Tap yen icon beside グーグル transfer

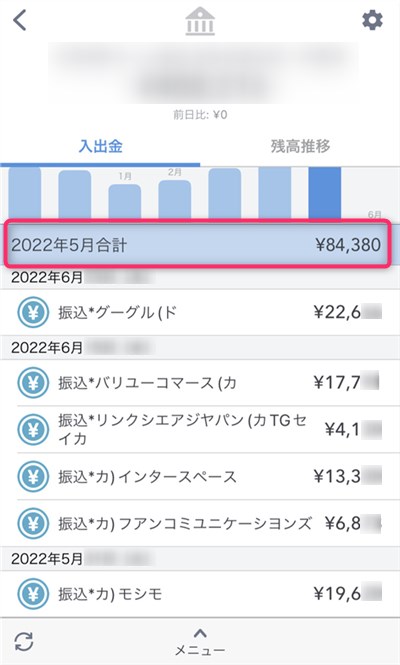[x=33, y=313]
